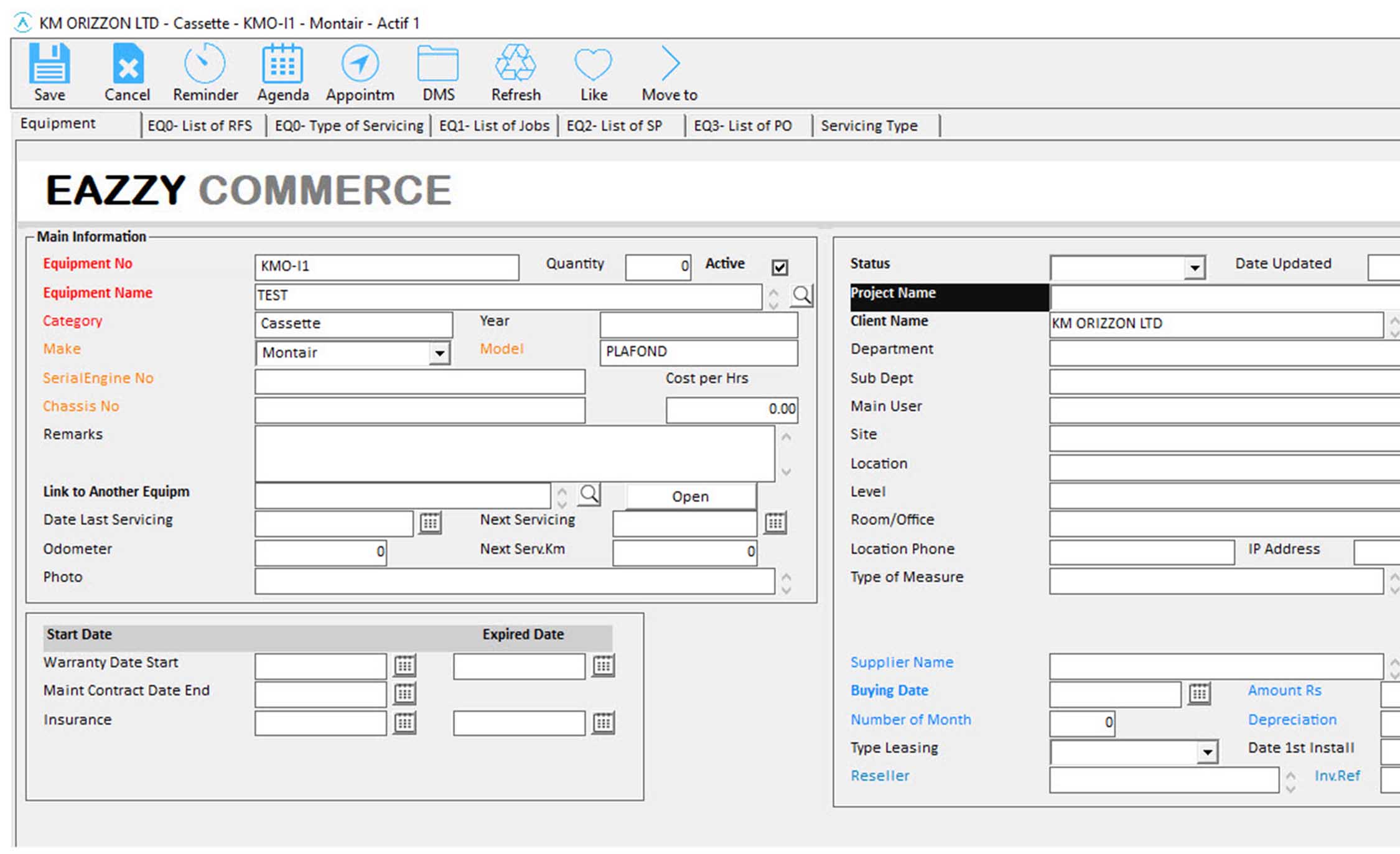Click the Save floppy disk icon
1400x854 pixels.
tap(49, 63)
